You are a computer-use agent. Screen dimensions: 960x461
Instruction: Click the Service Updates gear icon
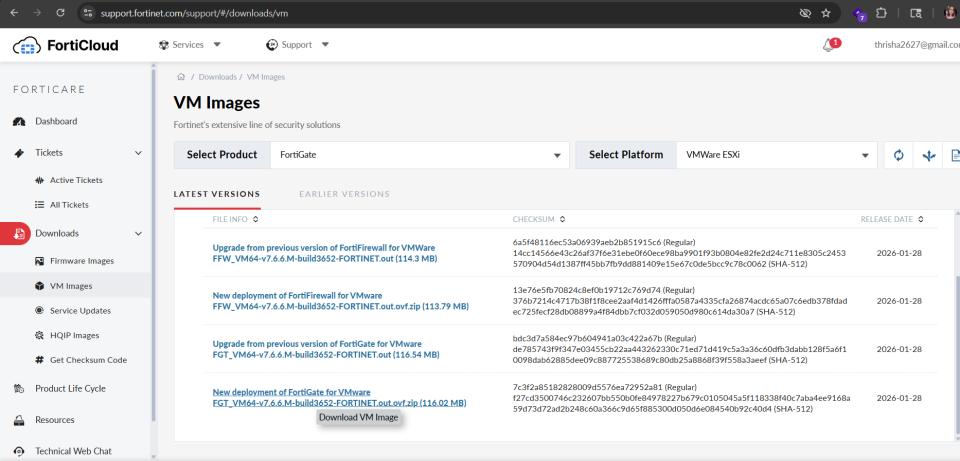point(39,310)
